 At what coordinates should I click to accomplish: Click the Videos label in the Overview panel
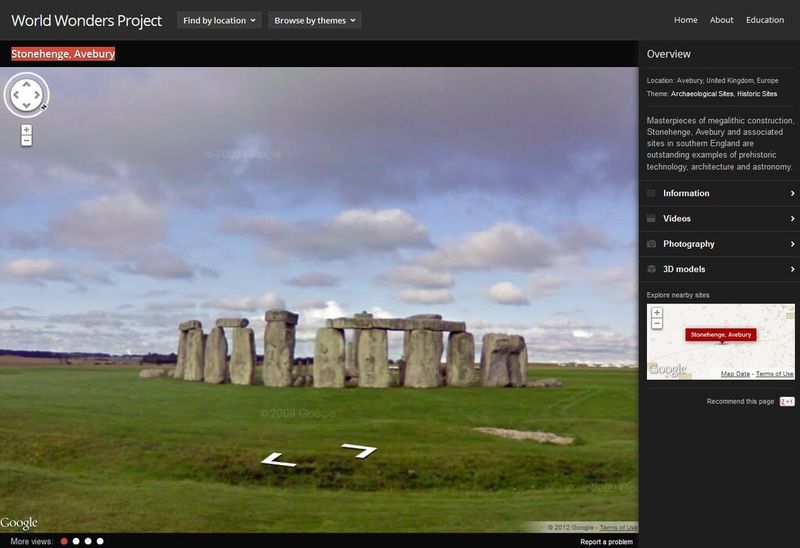(x=677, y=218)
